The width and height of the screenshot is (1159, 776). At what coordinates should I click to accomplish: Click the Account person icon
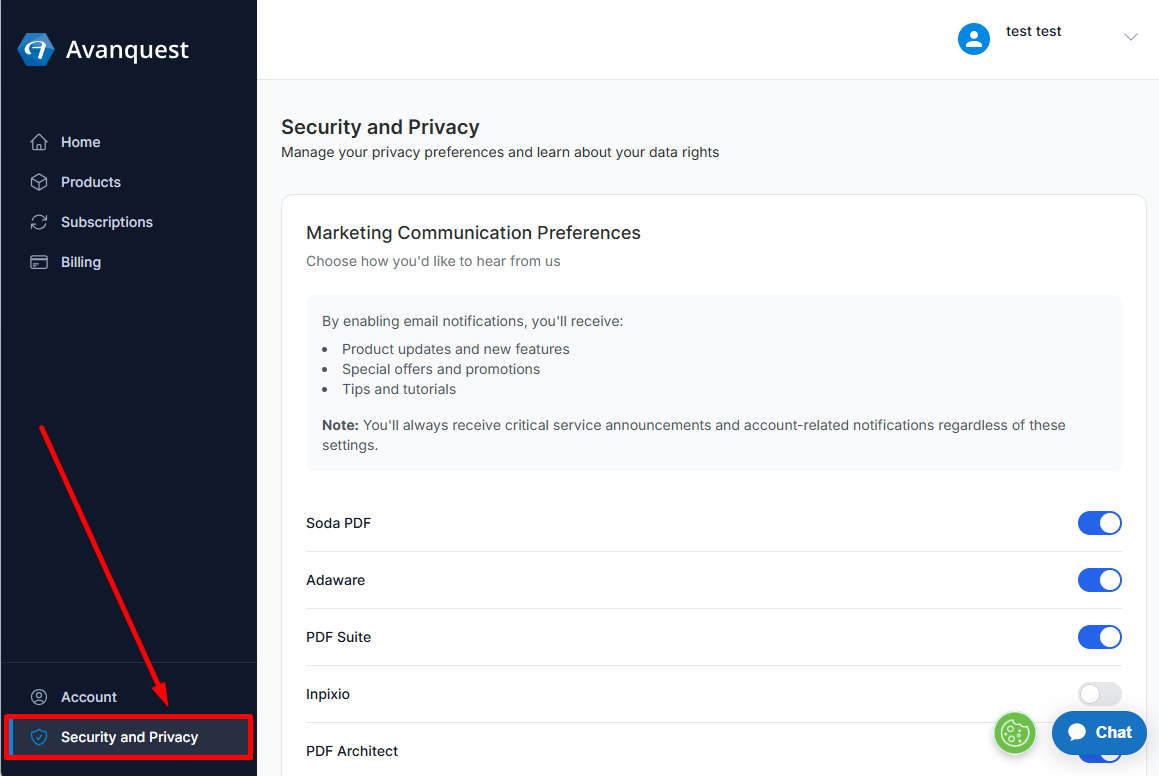click(39, 697)
